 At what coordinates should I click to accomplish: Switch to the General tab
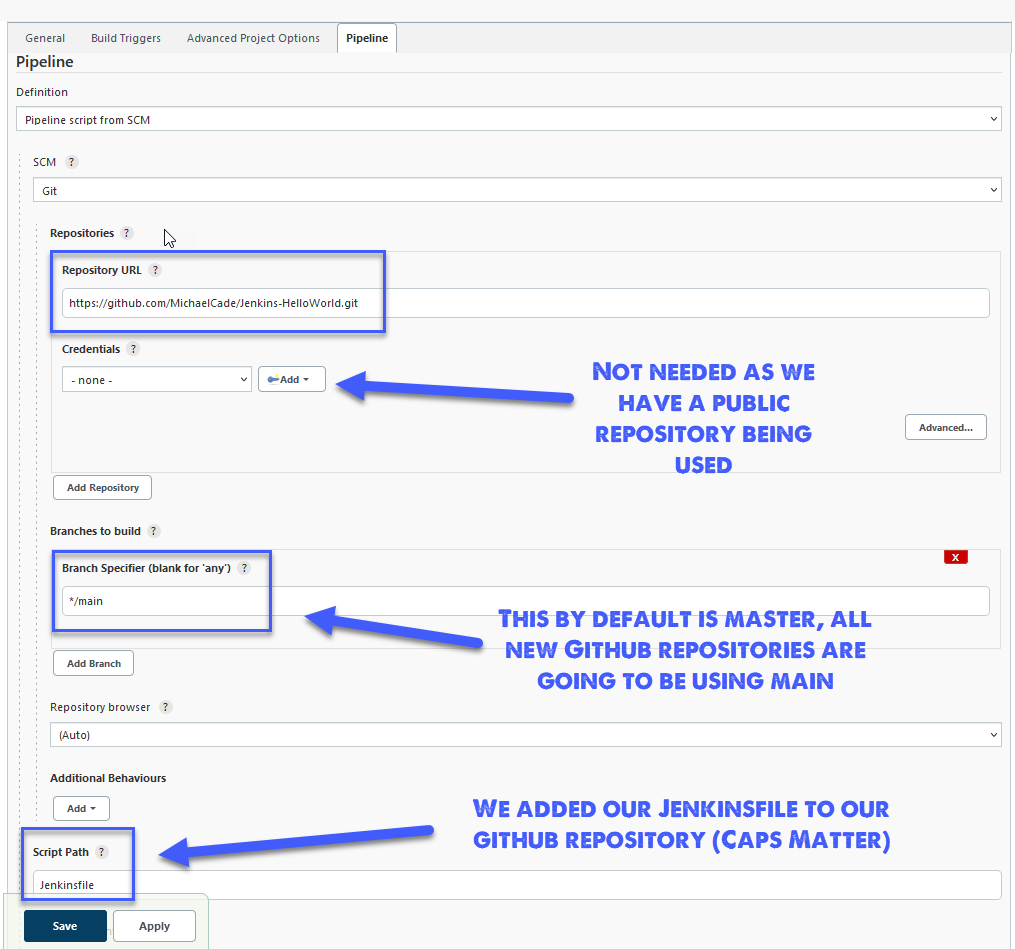45,38
